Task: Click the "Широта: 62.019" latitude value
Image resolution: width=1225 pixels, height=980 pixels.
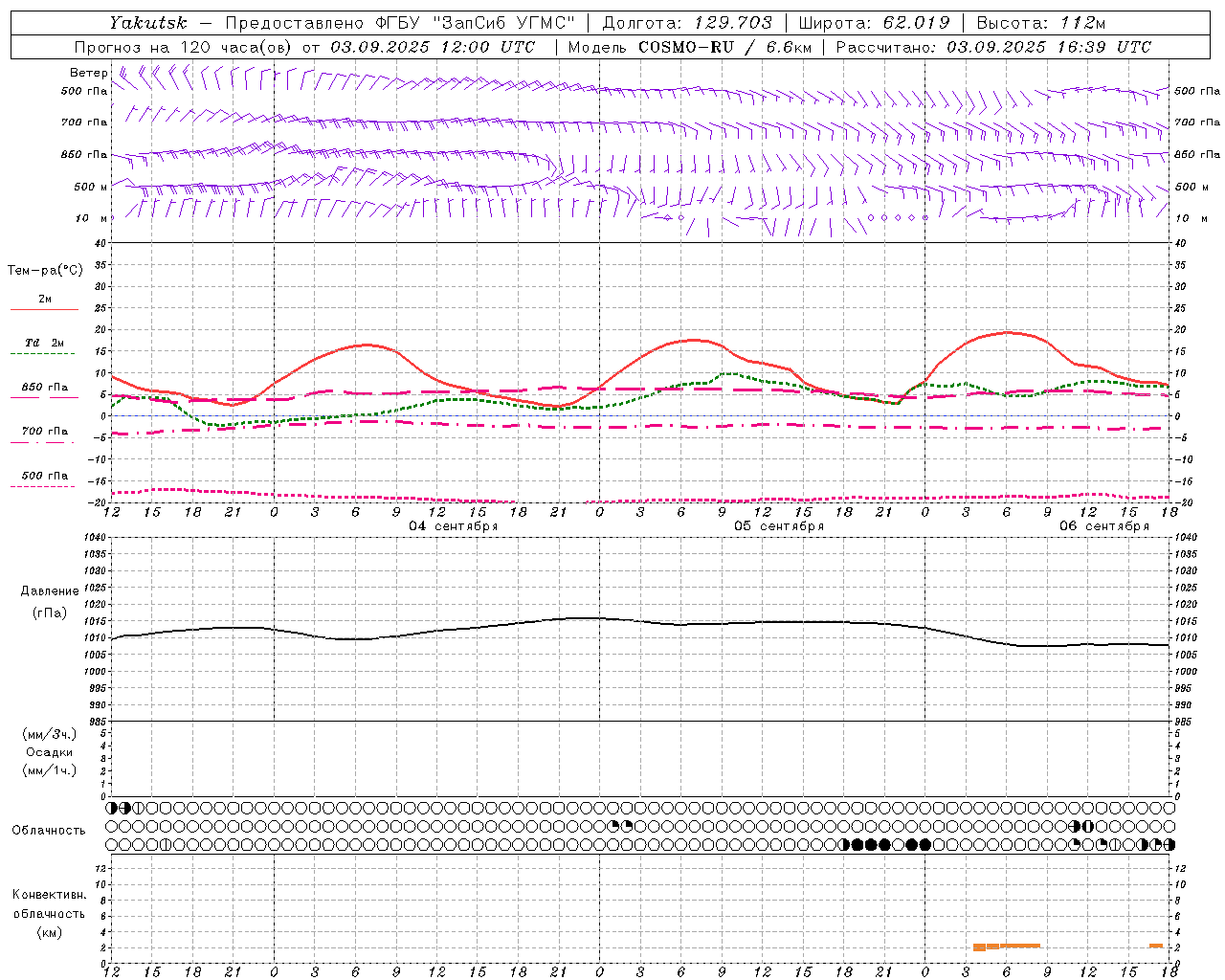Action: (x=874, y=23)
